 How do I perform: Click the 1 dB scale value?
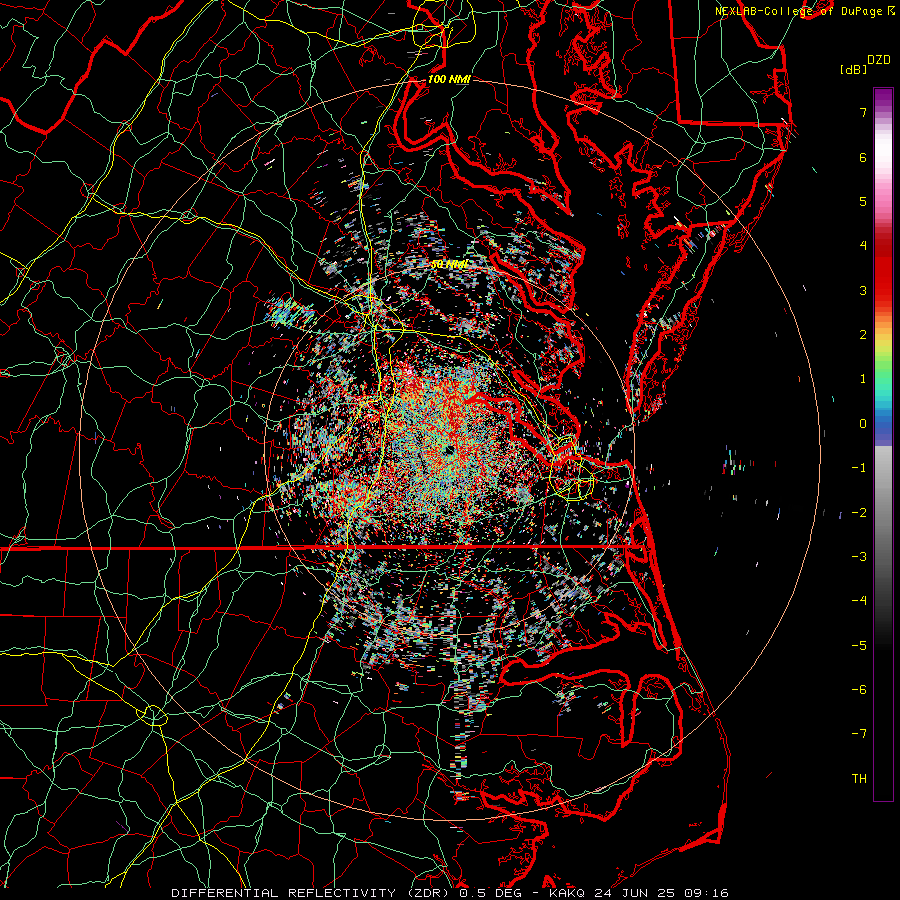point(863,379)
